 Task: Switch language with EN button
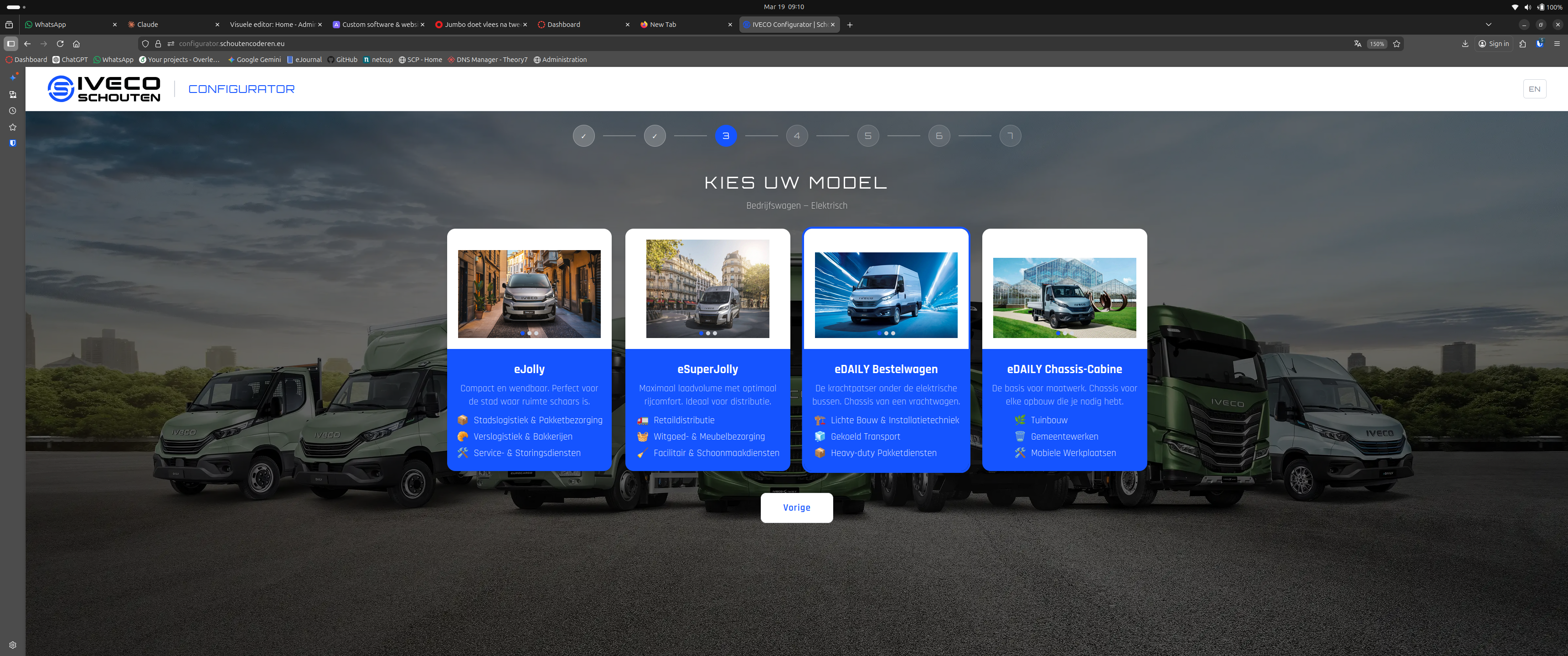(x=1534, y=89)
